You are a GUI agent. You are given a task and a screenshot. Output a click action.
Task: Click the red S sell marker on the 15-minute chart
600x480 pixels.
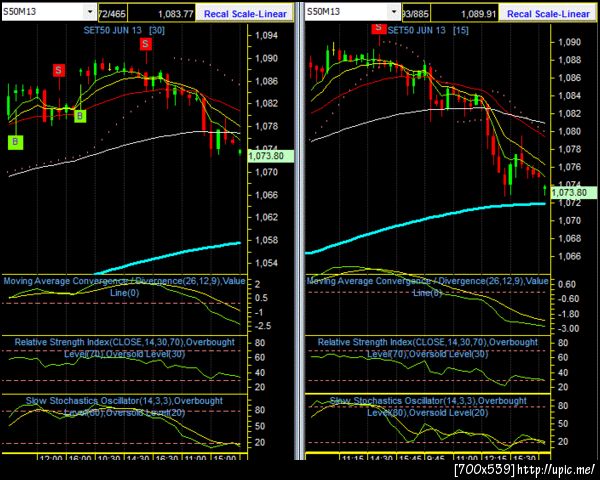click(379, 28)
